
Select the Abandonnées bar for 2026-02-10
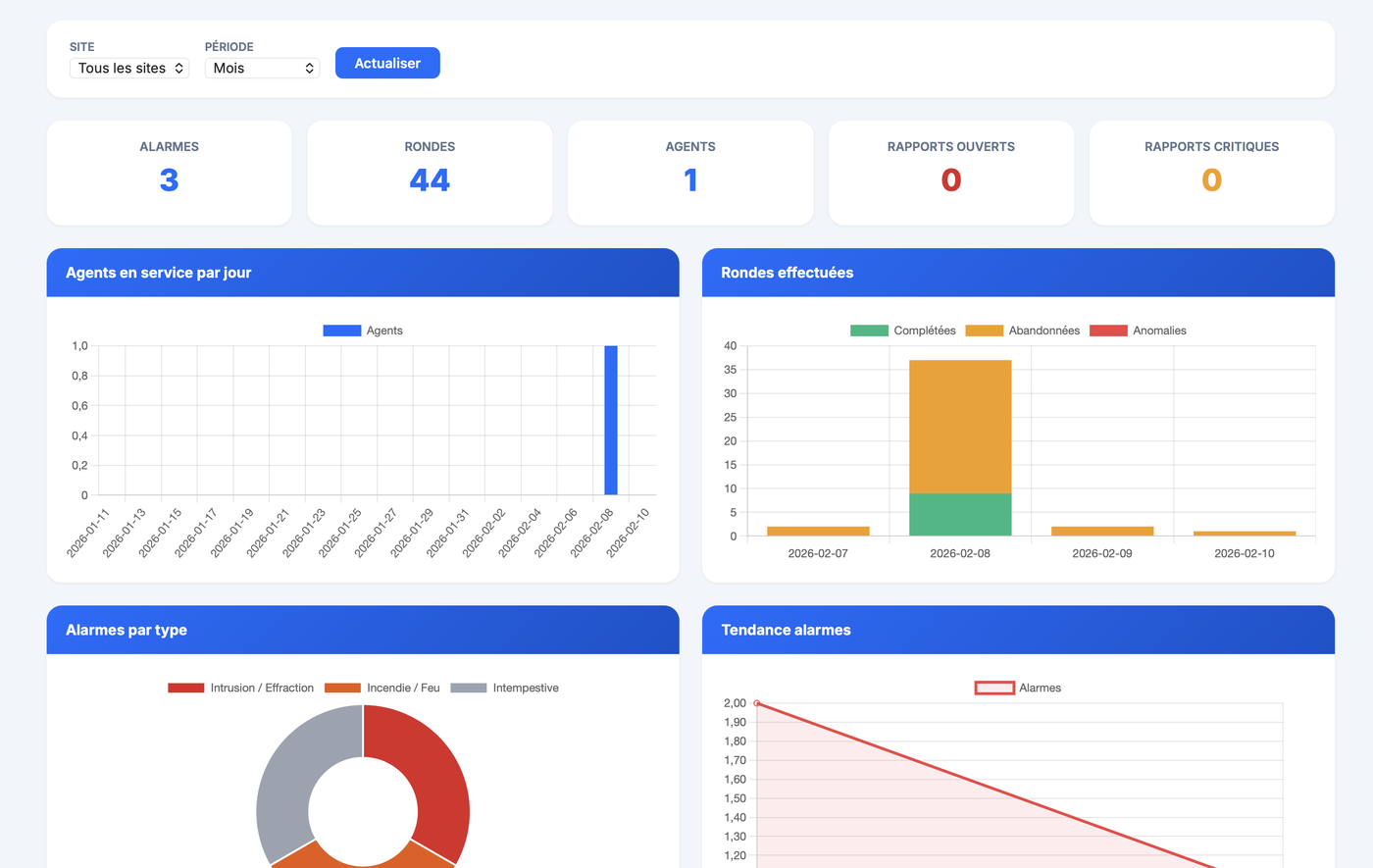point(1245,534)
